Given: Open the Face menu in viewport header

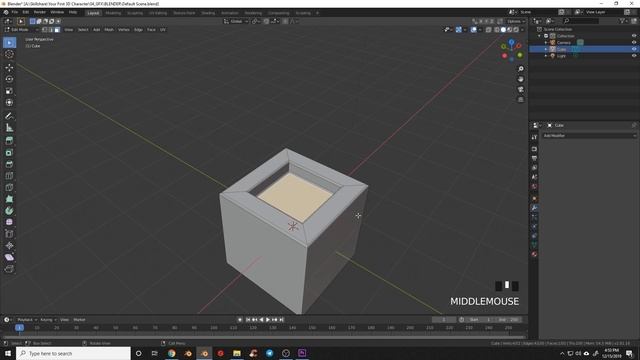Looking at the screenshot, I should pyautogui.click(x=151, y=30).
